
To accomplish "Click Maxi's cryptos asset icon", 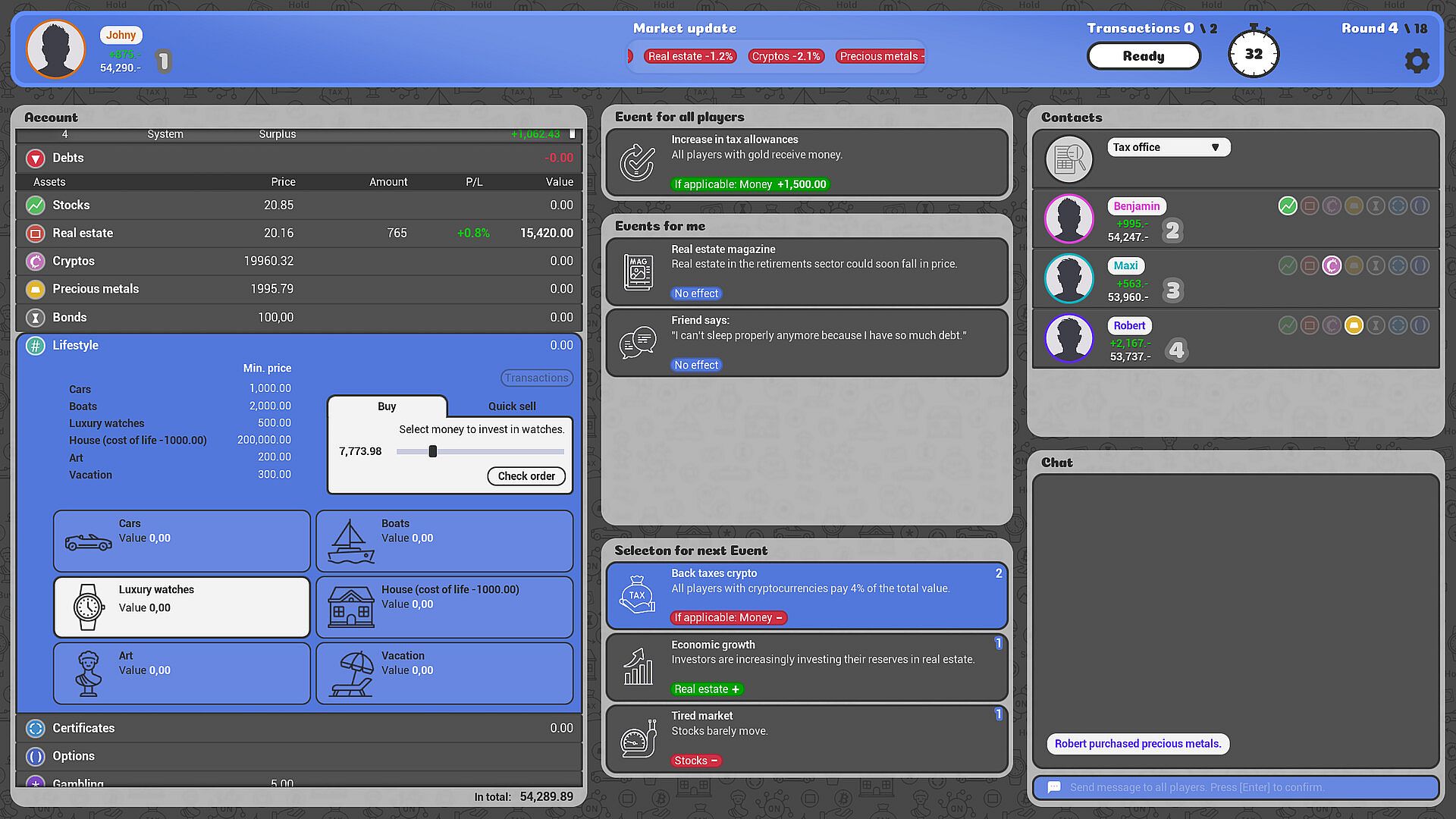I will click(1331, 265).
